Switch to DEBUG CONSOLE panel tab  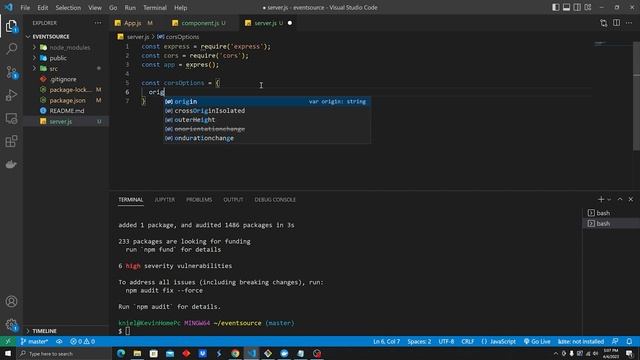pos(275,200)
